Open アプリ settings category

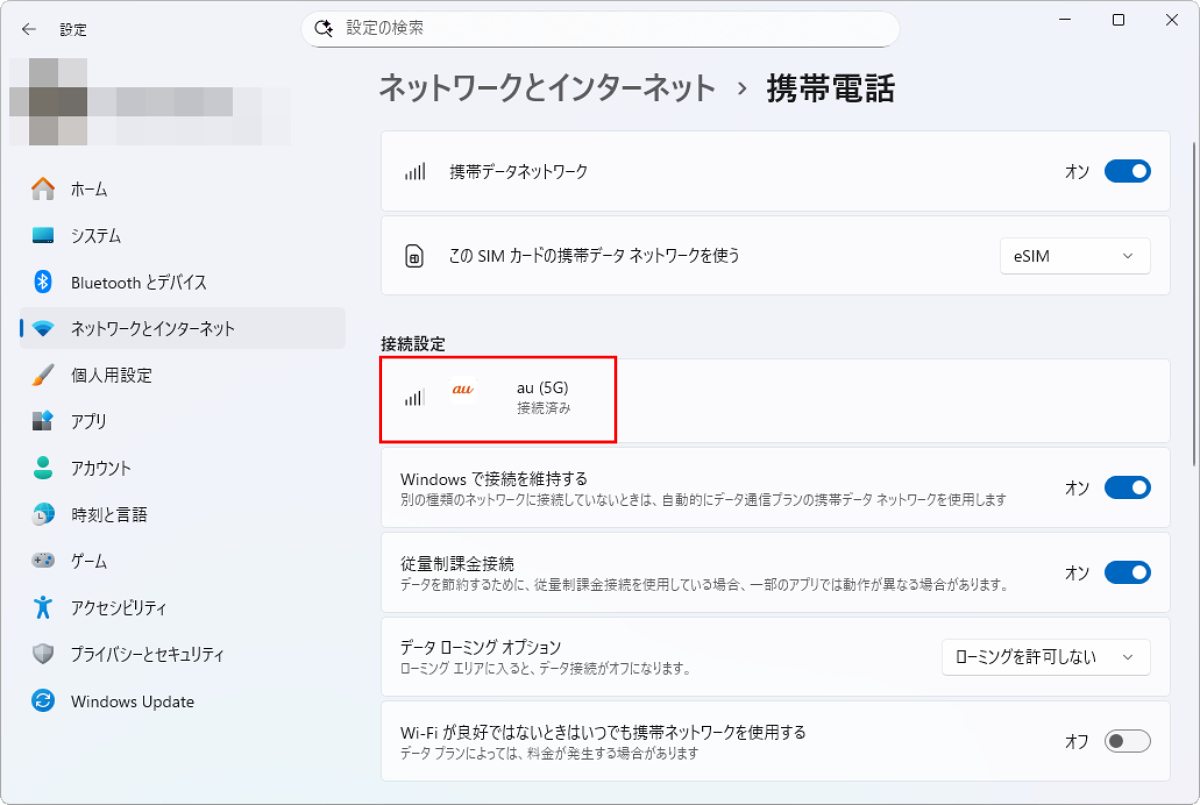[182, 421]
